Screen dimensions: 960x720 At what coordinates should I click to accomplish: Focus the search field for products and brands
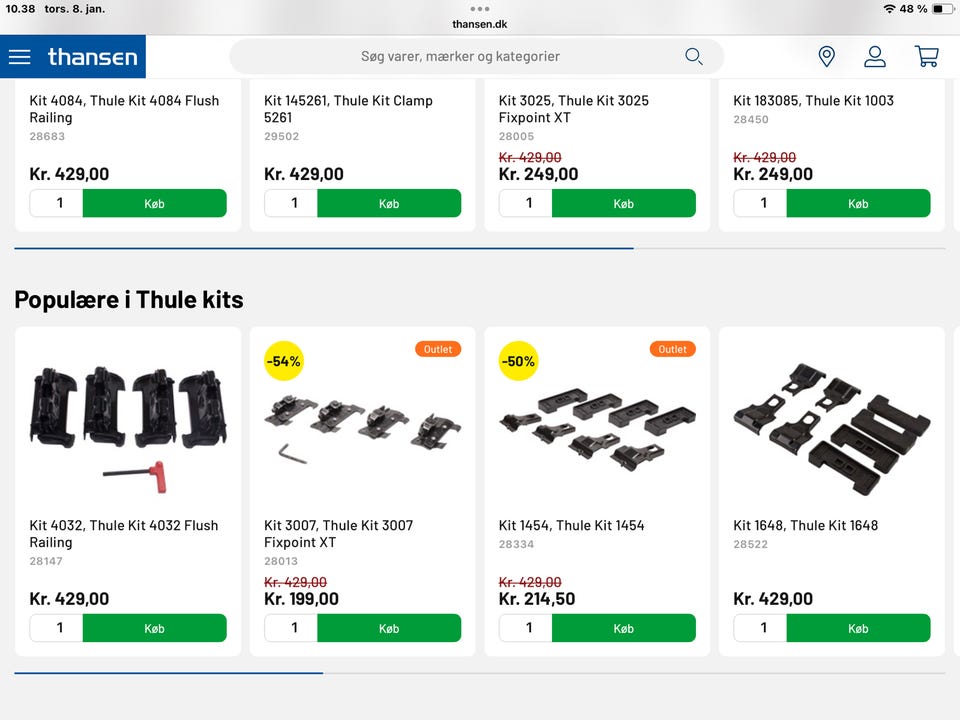coord(460,56)
